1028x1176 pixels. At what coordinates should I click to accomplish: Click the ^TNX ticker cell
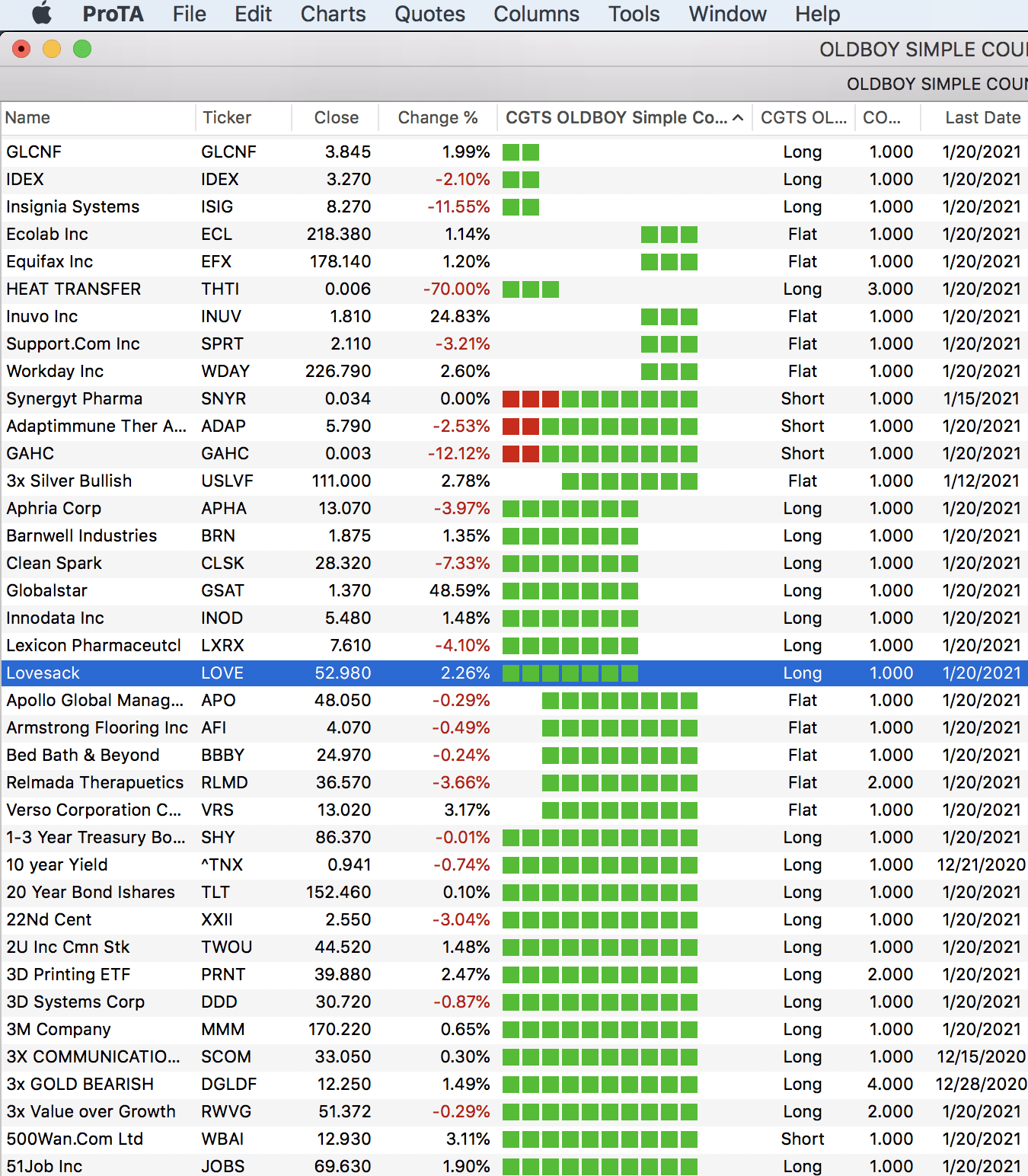click(222, 864)
